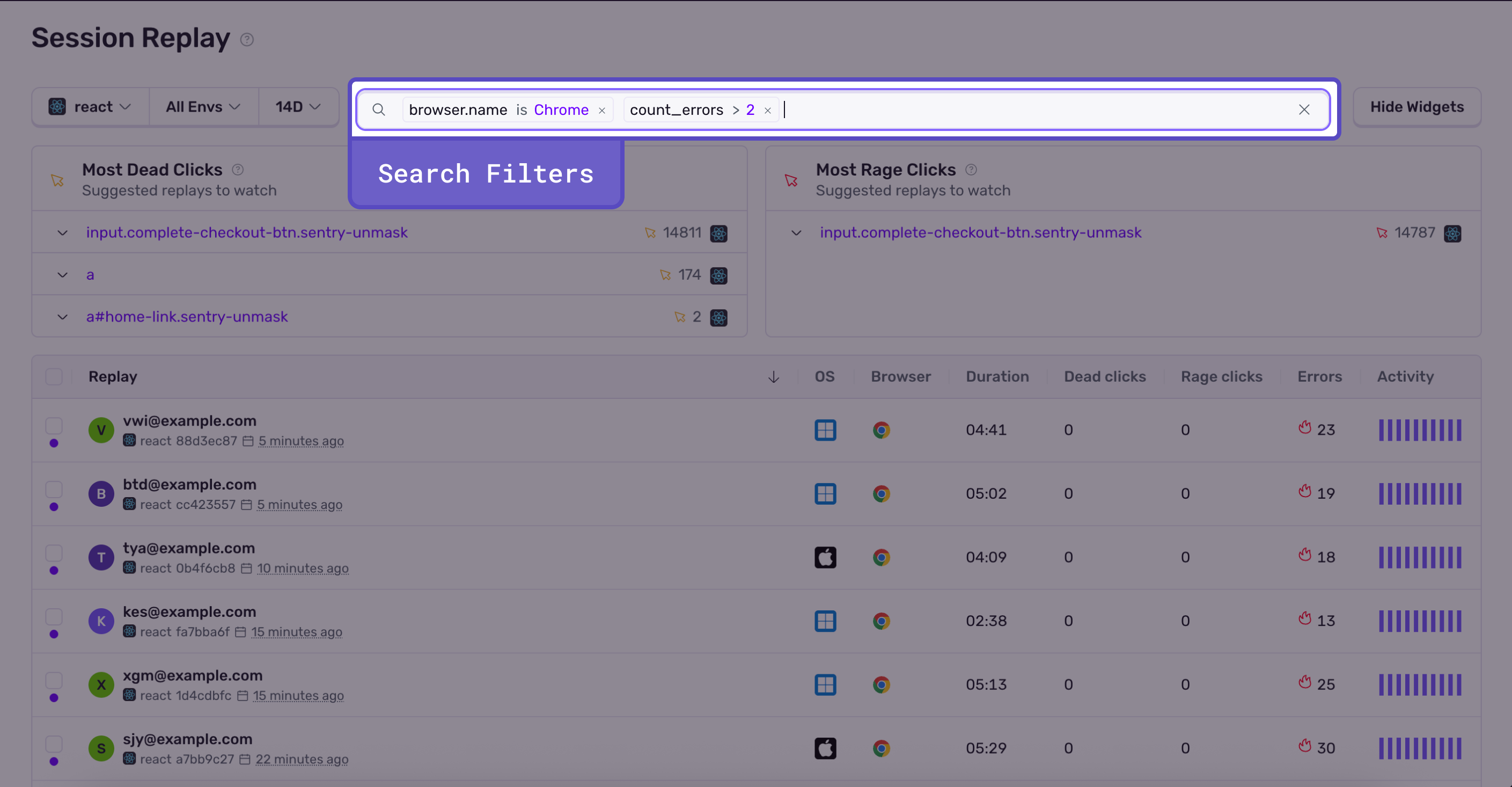
Task: Click the Session Replay help icon
Action: pos(247,40)
